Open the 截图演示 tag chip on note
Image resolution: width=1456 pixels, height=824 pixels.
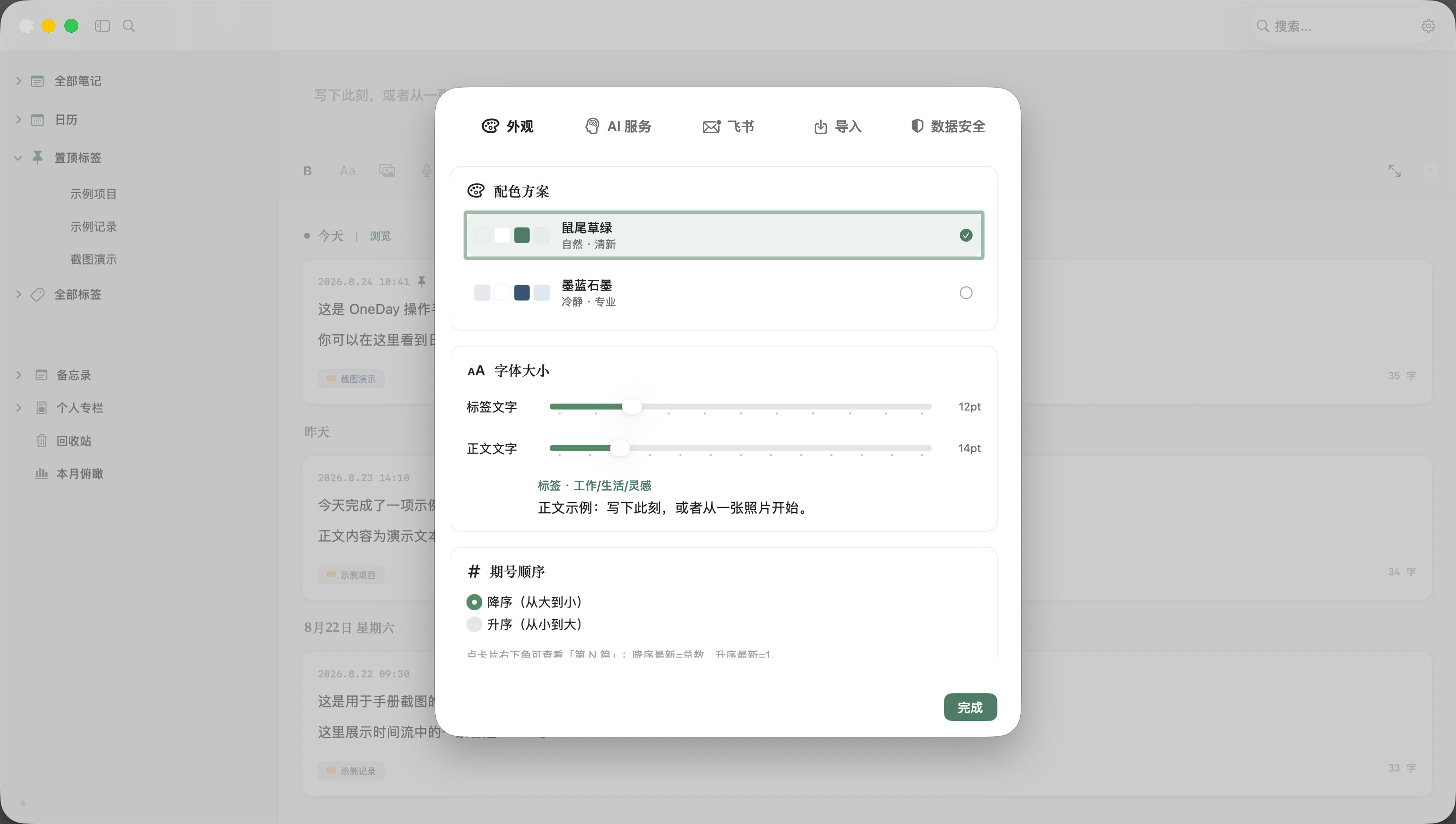[x=352, y=379]
